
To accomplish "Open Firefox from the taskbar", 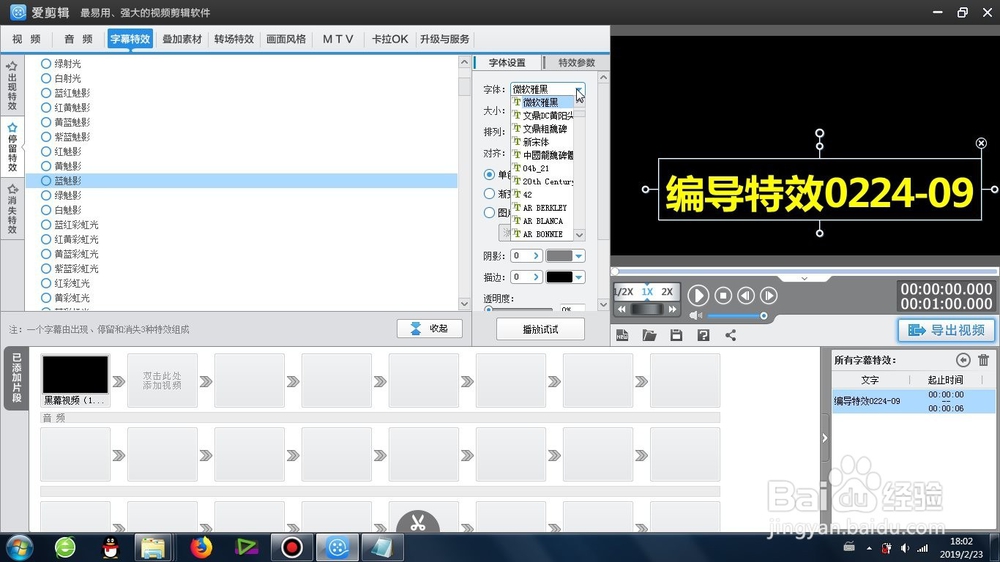I will coord(202,547).
